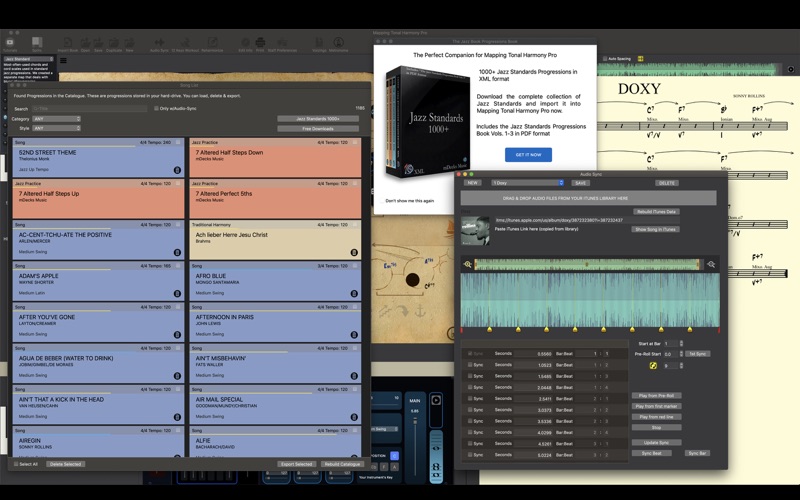Click the Reharmonize toolbar icon

pyautogui.click(x=212, y=43)
